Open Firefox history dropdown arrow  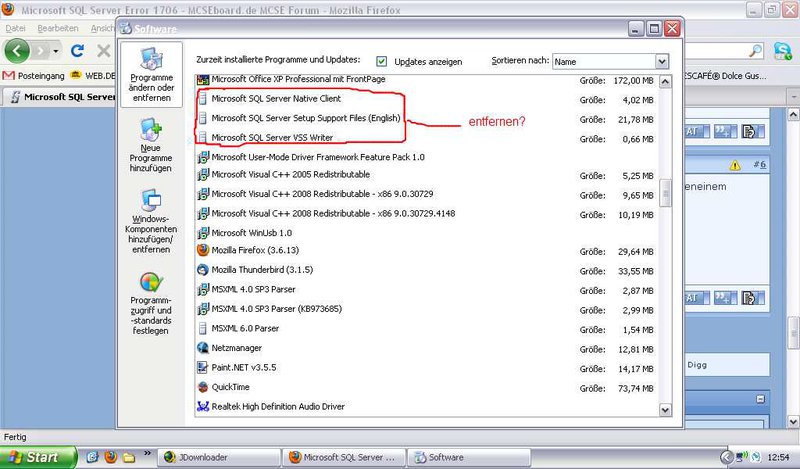coord(55,52)
